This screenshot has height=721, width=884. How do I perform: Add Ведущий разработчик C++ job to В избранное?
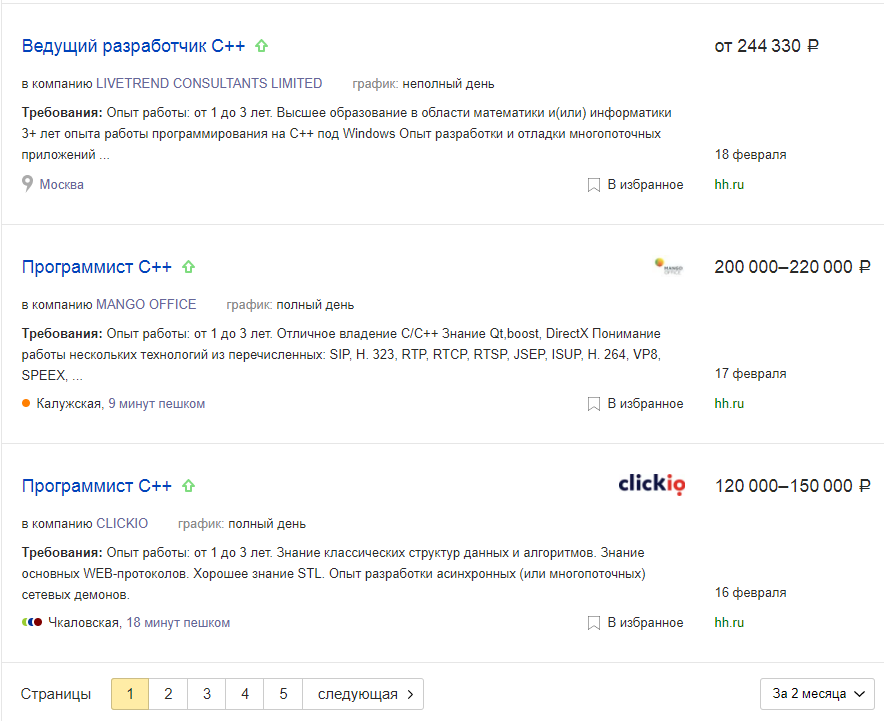[645, 184]
